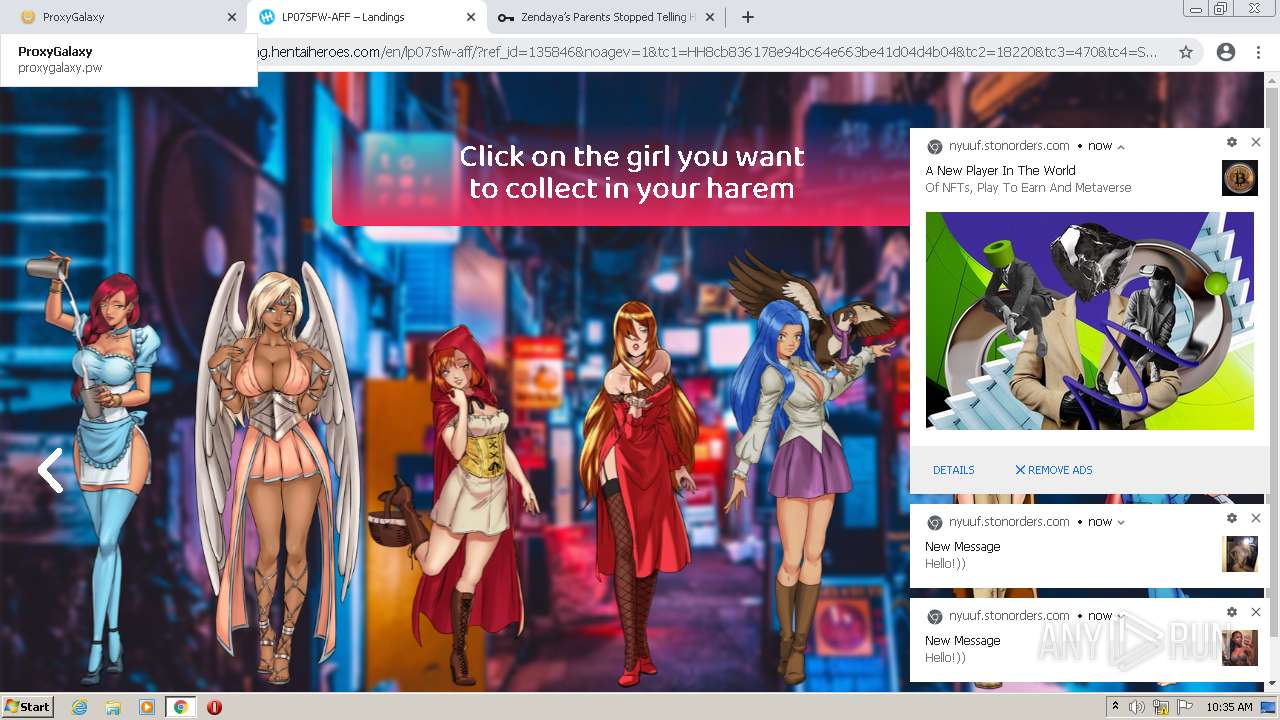Click the DETAILS button on the notification
1280x720 pixels.
coord(953,470)
